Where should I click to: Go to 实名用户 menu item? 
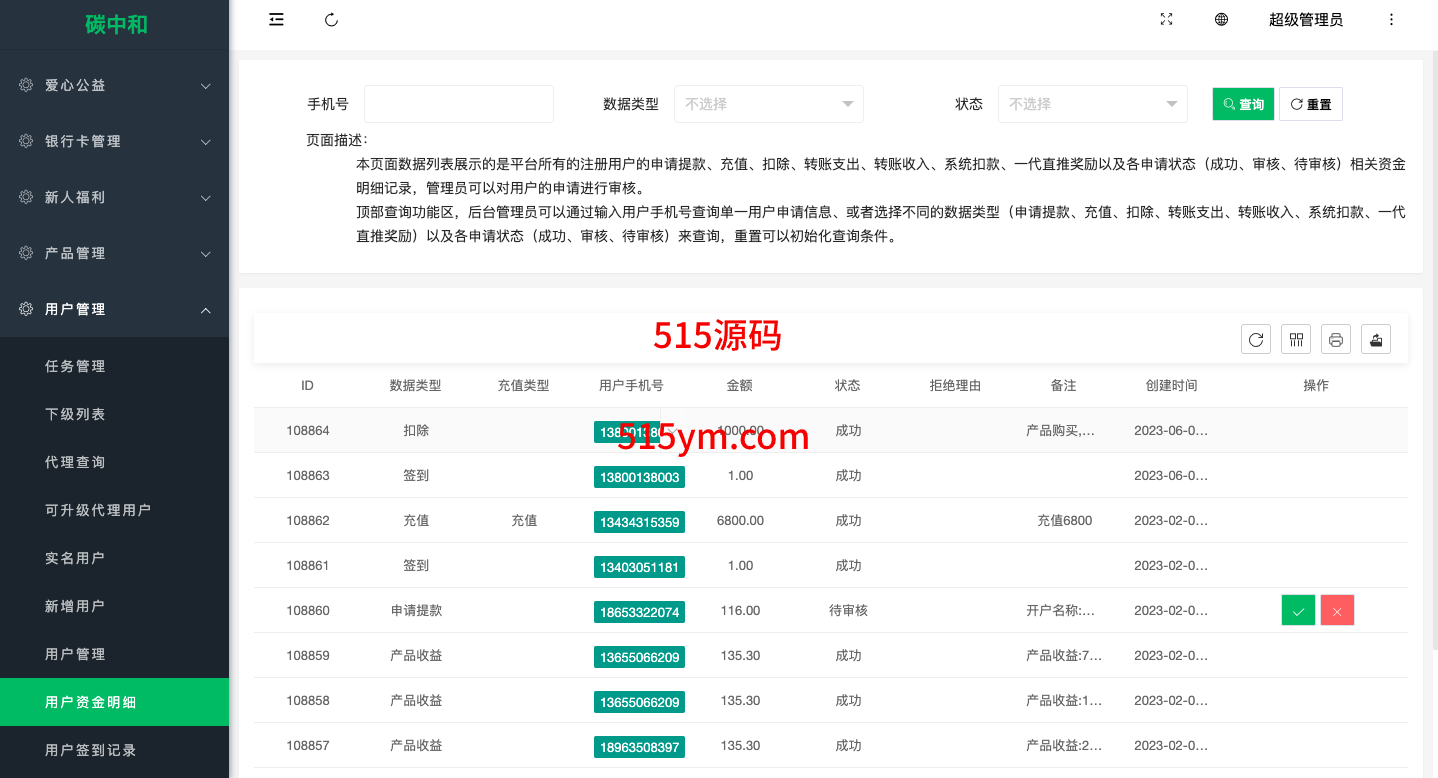[75, 558]
